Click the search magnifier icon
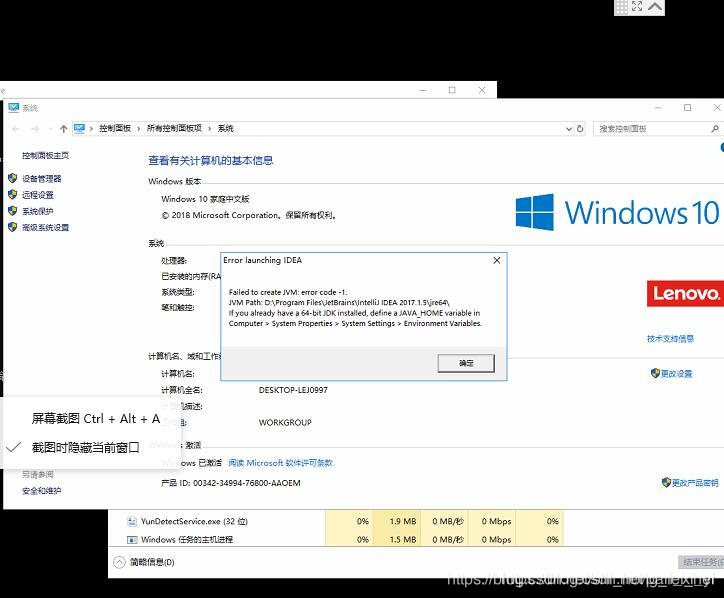The height and width of the screenshot is (598, 724). [715, 129]
